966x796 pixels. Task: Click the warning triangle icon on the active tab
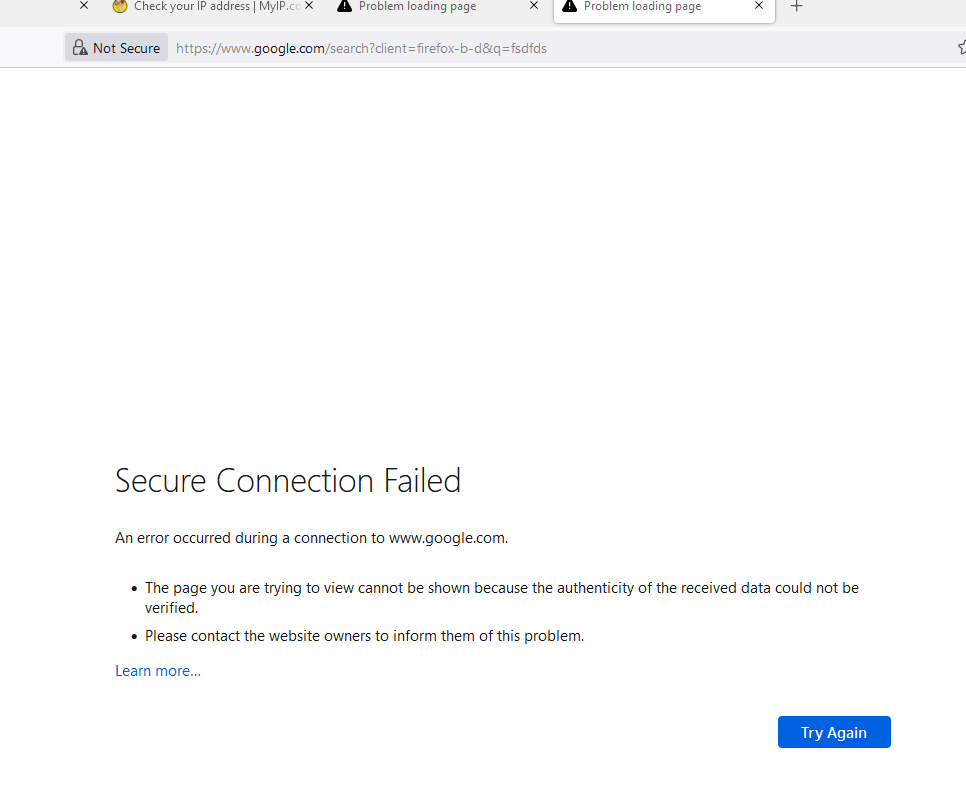[569, 6]
